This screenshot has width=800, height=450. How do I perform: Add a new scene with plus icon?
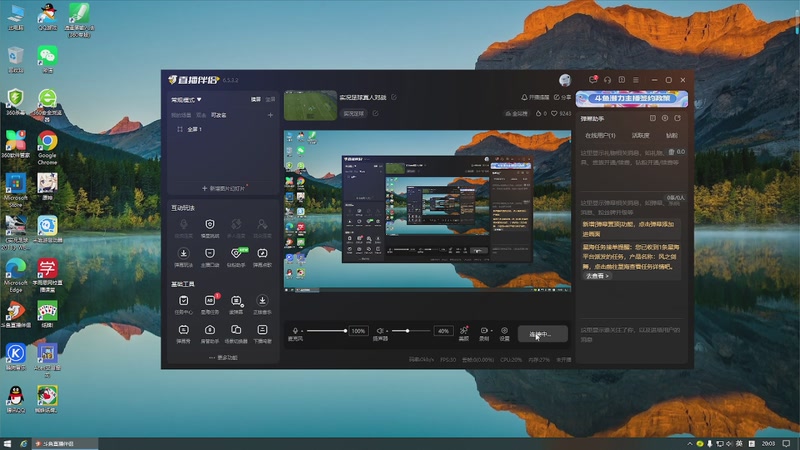click(270, 115)
